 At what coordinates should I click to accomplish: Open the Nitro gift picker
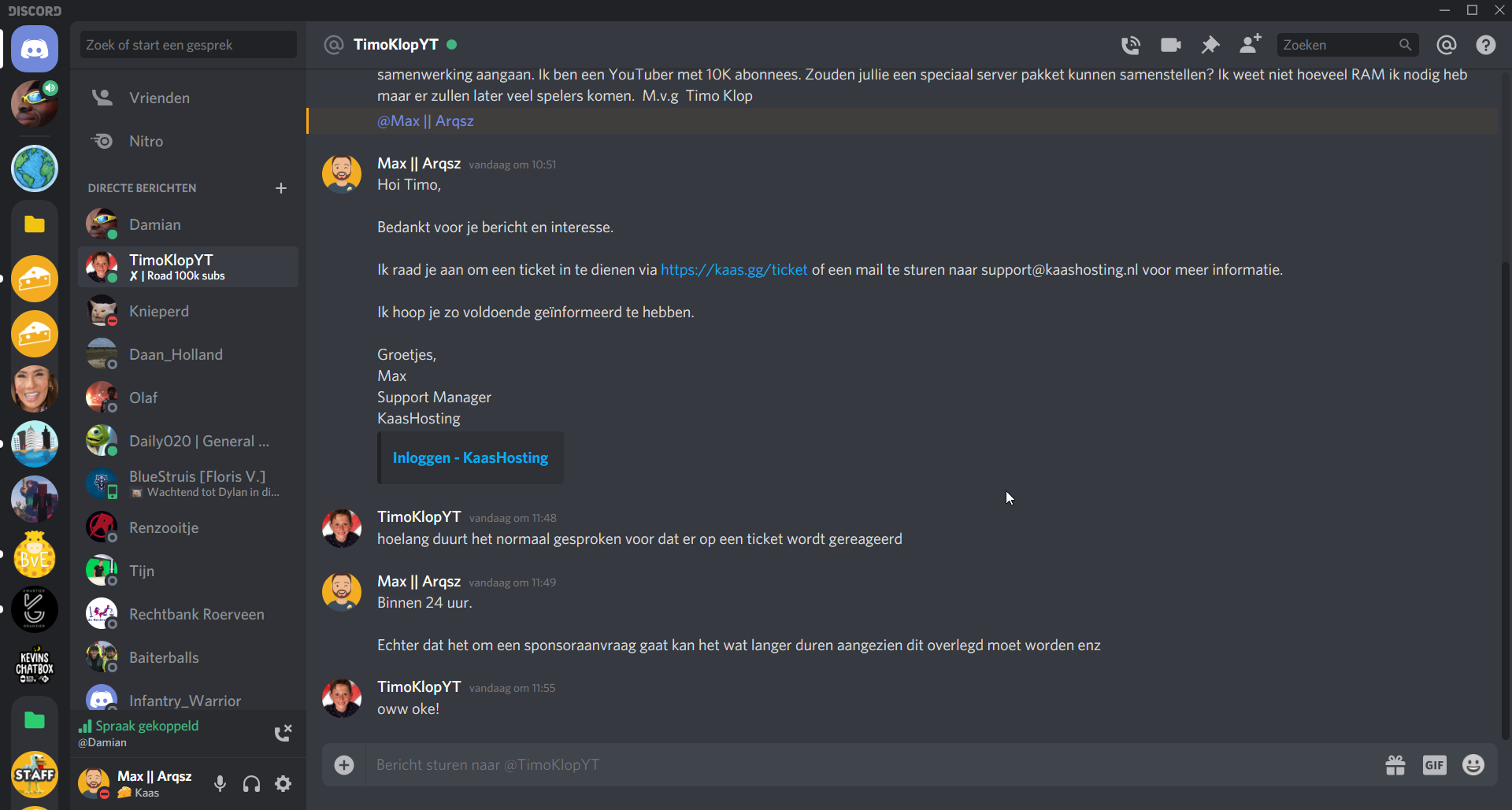[x=1395, y=765]
